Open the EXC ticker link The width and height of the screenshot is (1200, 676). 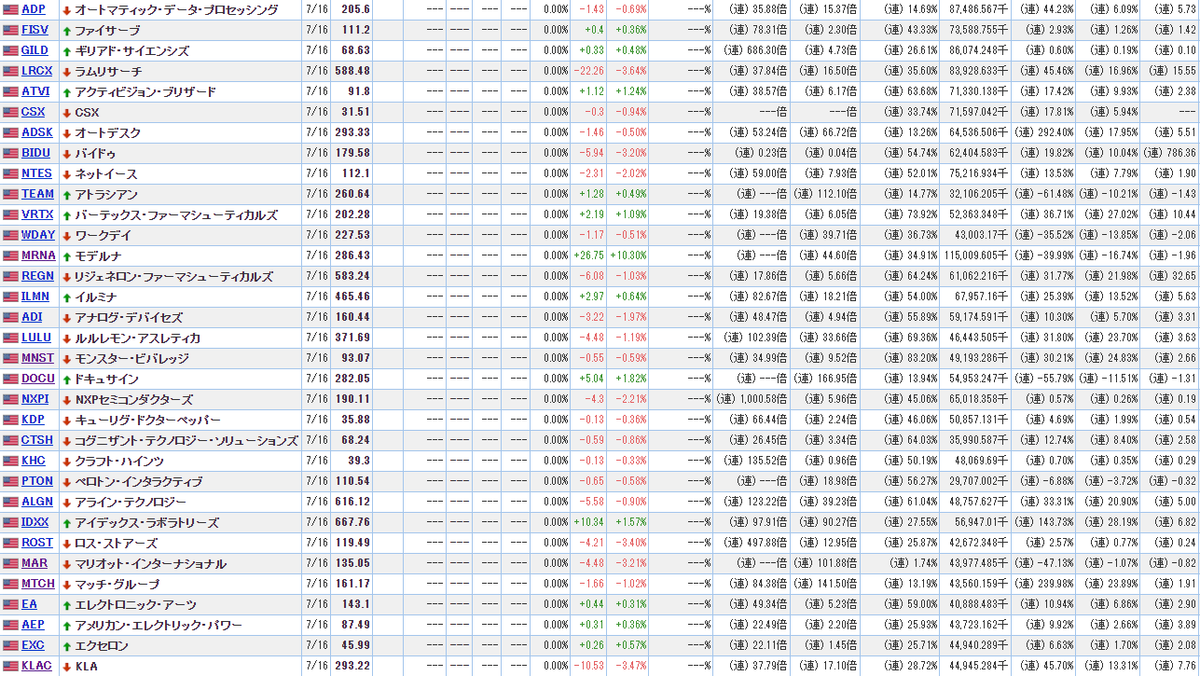33,645
